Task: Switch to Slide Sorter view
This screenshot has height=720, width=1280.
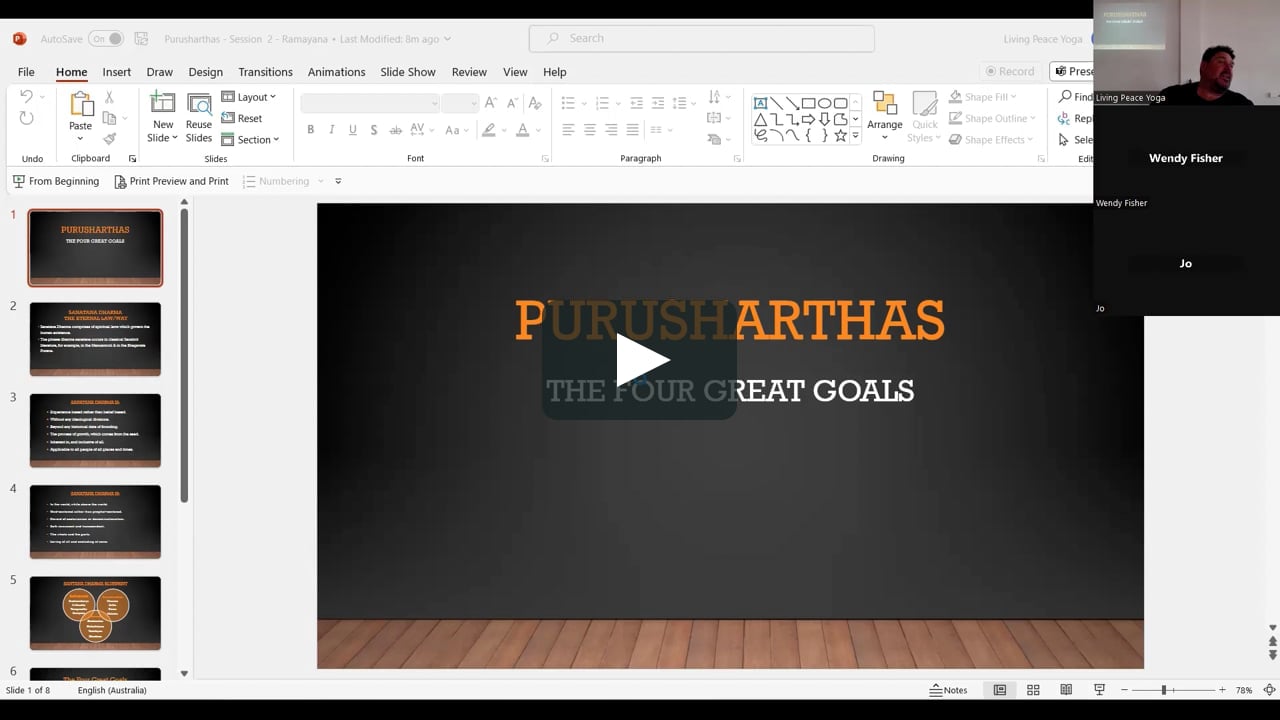Action: tap(1033, 690)
